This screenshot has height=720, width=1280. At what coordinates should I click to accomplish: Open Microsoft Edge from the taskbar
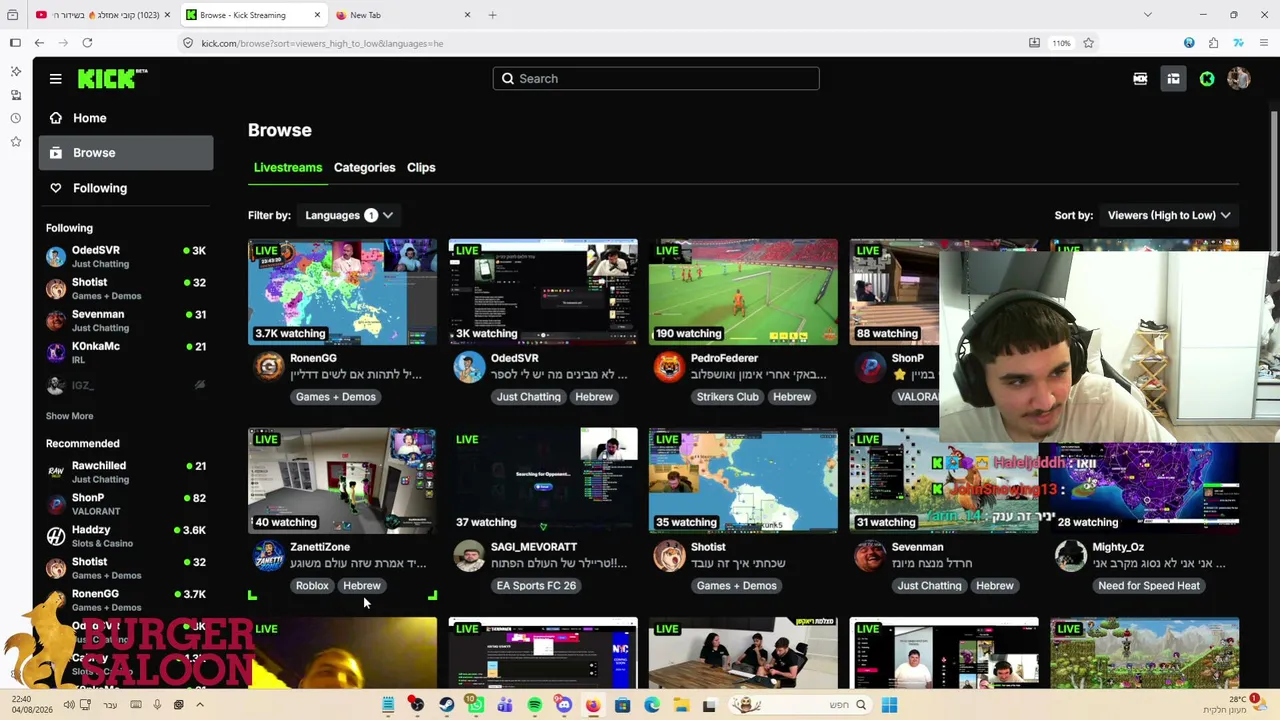[x=651, y=705]
